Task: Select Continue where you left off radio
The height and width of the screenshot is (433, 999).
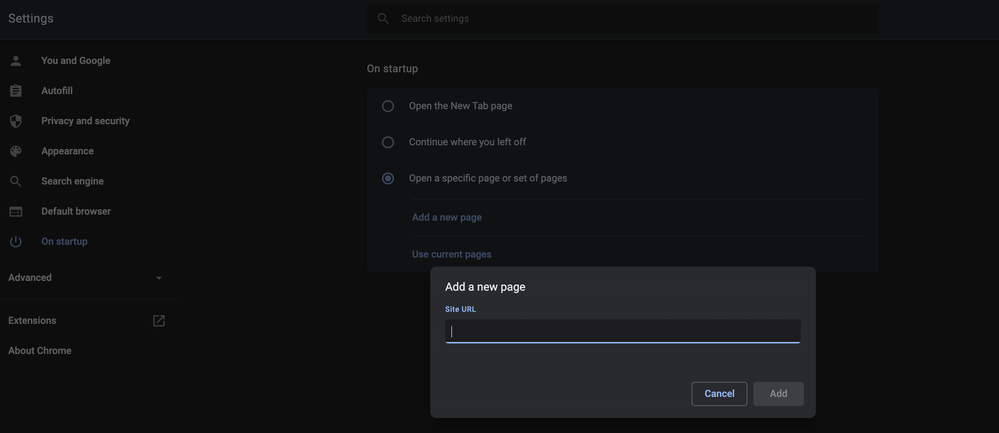Action: tap(387, 142)
